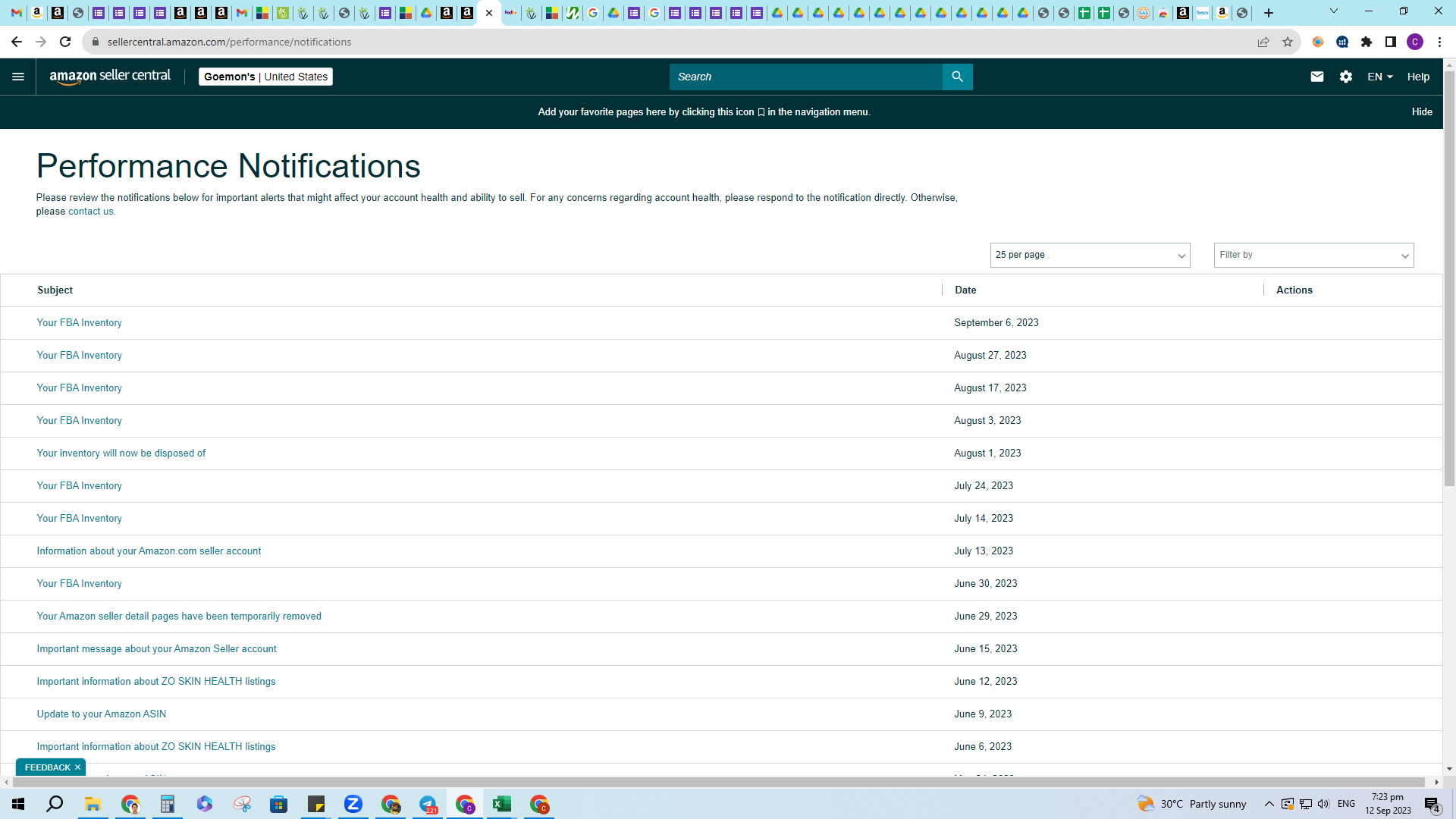Open the tab search chevron

tap(1333, 11)
